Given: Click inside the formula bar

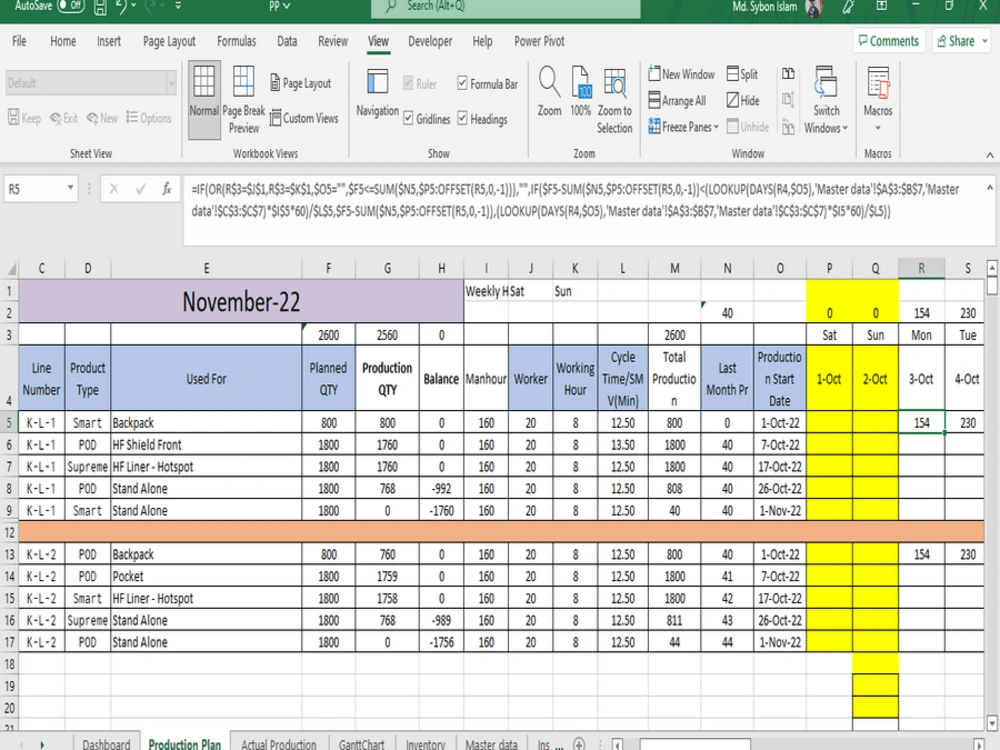Looking at the screenshot, I should 500,200.
